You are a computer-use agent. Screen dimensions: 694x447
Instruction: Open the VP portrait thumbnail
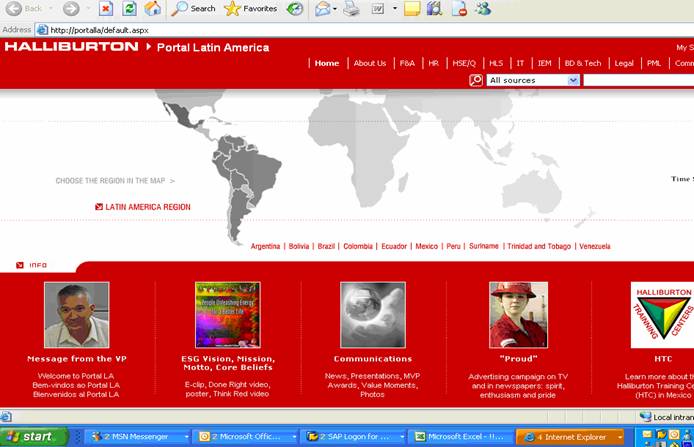tap(77, 315)
